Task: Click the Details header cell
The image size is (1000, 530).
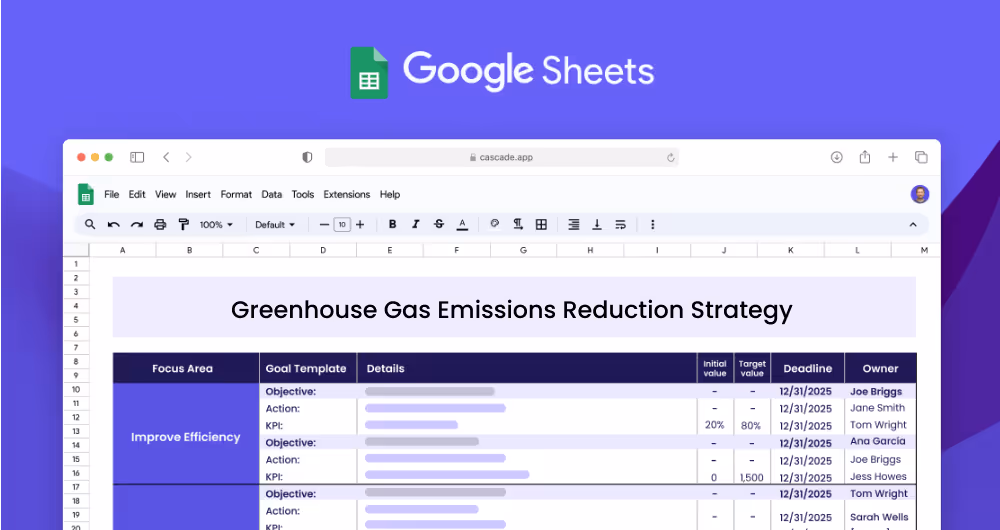Action: click(x=527, y=368)
